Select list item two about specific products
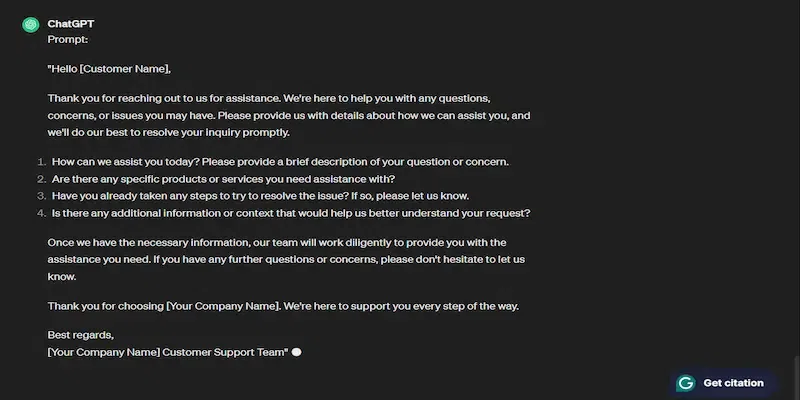 (223, 179)
